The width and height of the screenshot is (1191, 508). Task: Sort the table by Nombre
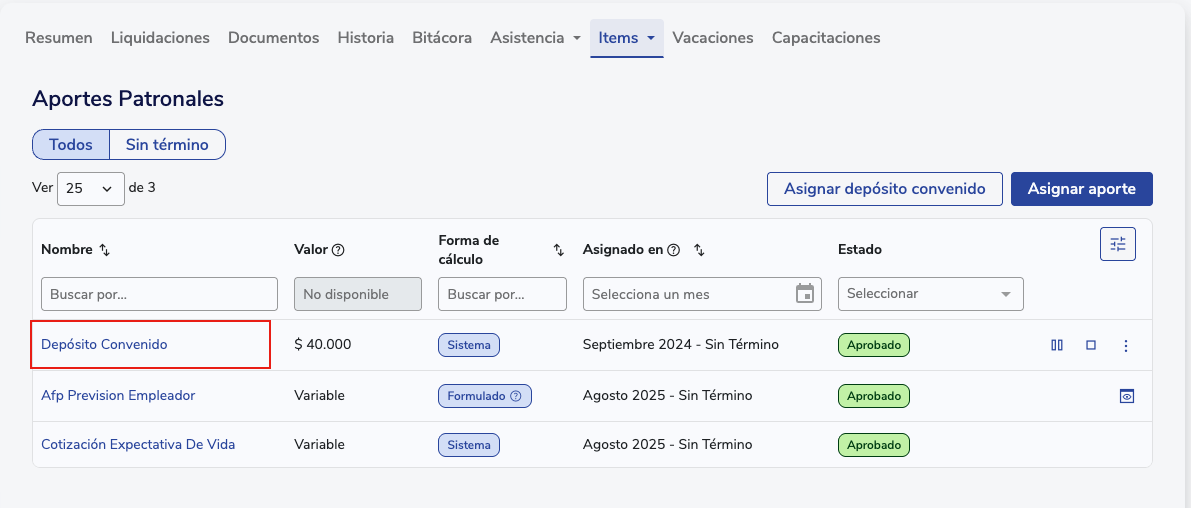[x=105, y=250]
